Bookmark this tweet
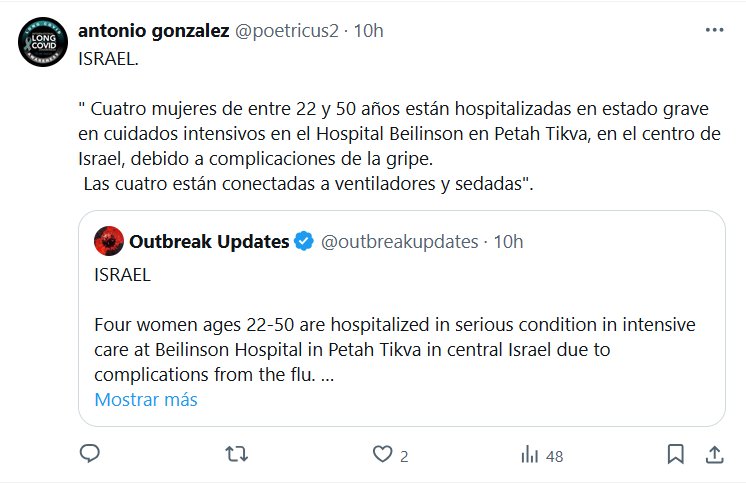 pyautogui.click(x=675, y=455)
